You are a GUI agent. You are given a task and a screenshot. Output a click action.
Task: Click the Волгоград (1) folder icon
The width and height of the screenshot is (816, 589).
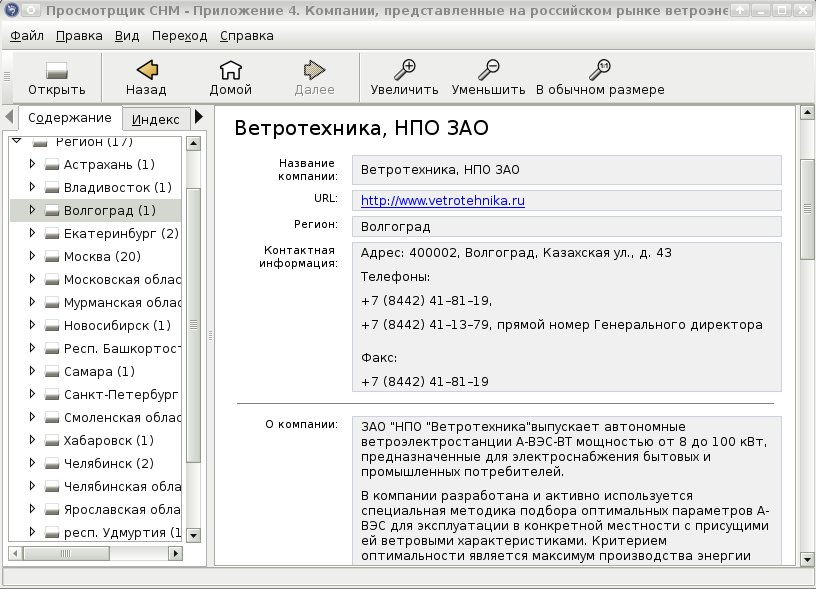pyautogui.click(x=52, y=211)
